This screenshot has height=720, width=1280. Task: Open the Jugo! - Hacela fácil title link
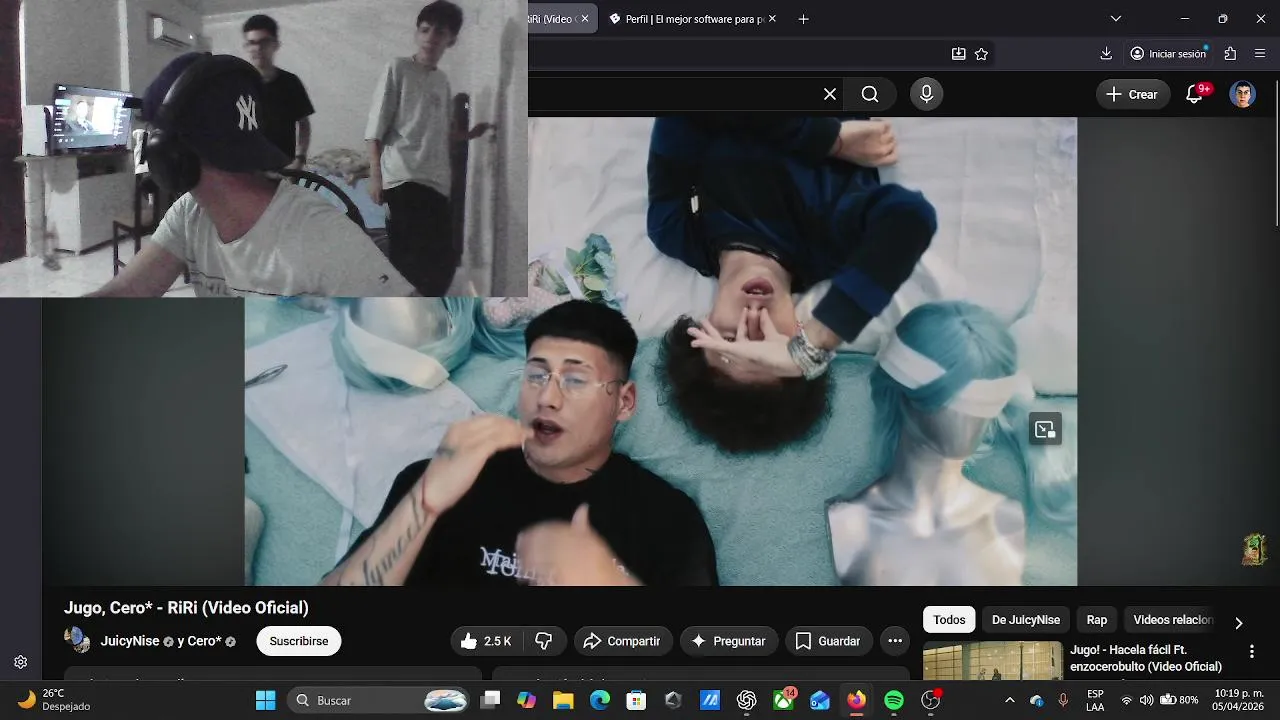pyautogui.click(x=1146, y=658)
